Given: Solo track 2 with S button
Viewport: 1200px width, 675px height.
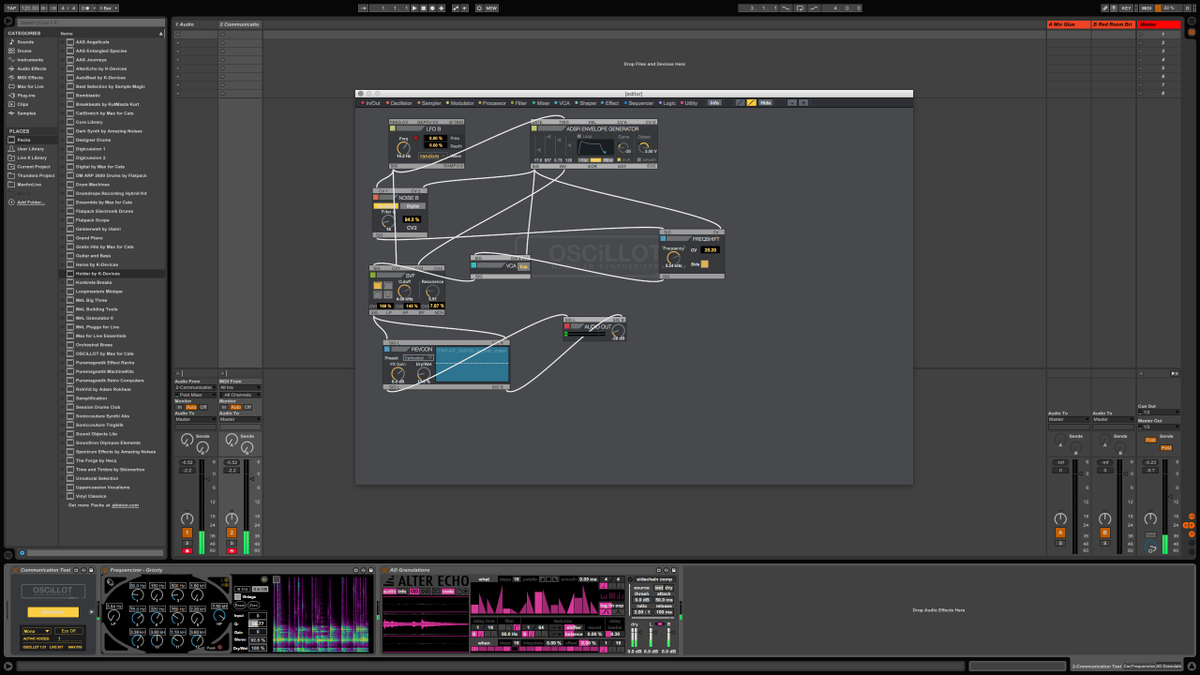Looking at the screenshot, I should point(232,543).
